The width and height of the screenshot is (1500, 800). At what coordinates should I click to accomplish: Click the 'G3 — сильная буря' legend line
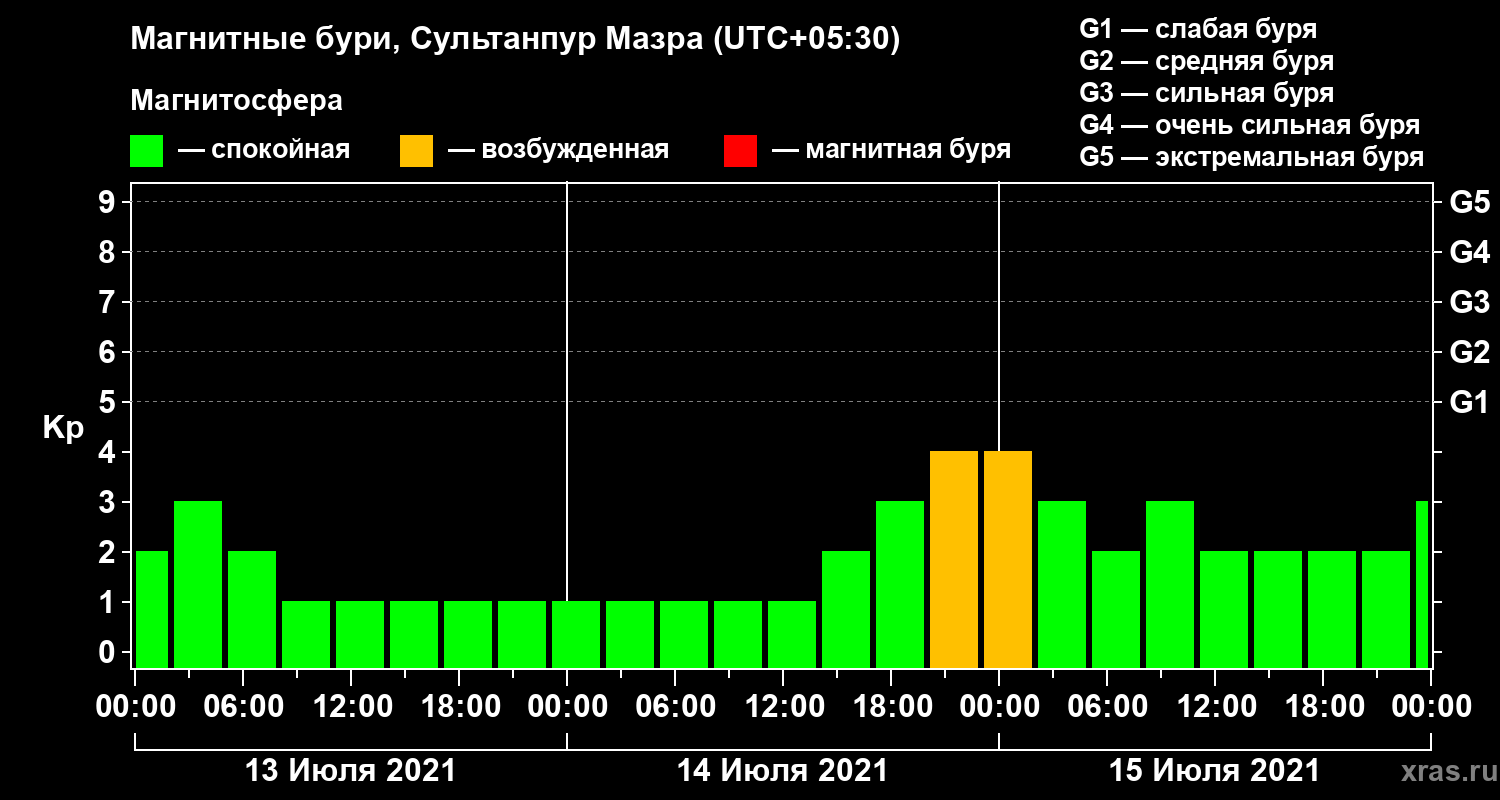(x=1207, y=93)
